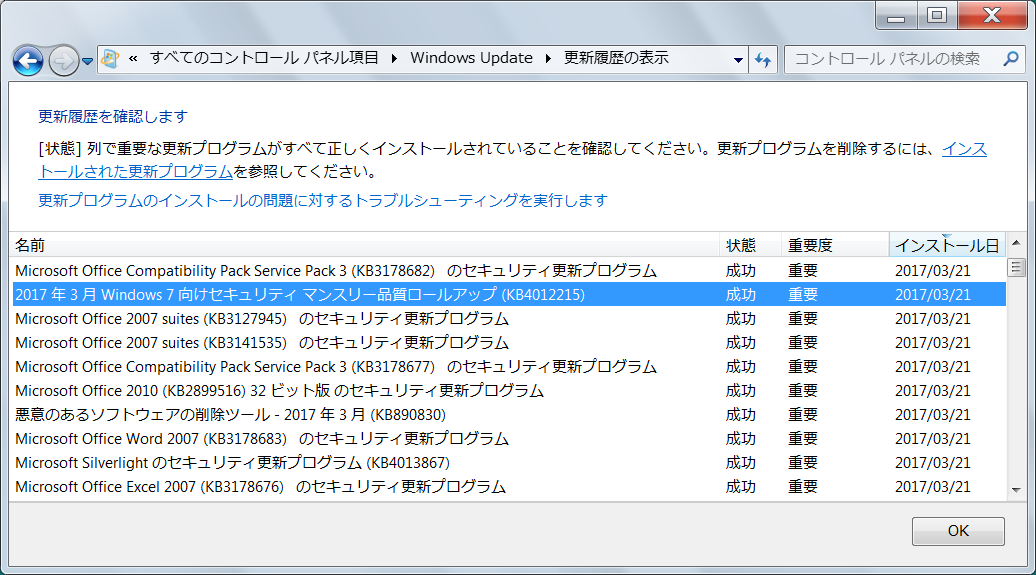The height and width of the screenshot is (575, 1036).
Task: Maximize the window
Action: 936,16
